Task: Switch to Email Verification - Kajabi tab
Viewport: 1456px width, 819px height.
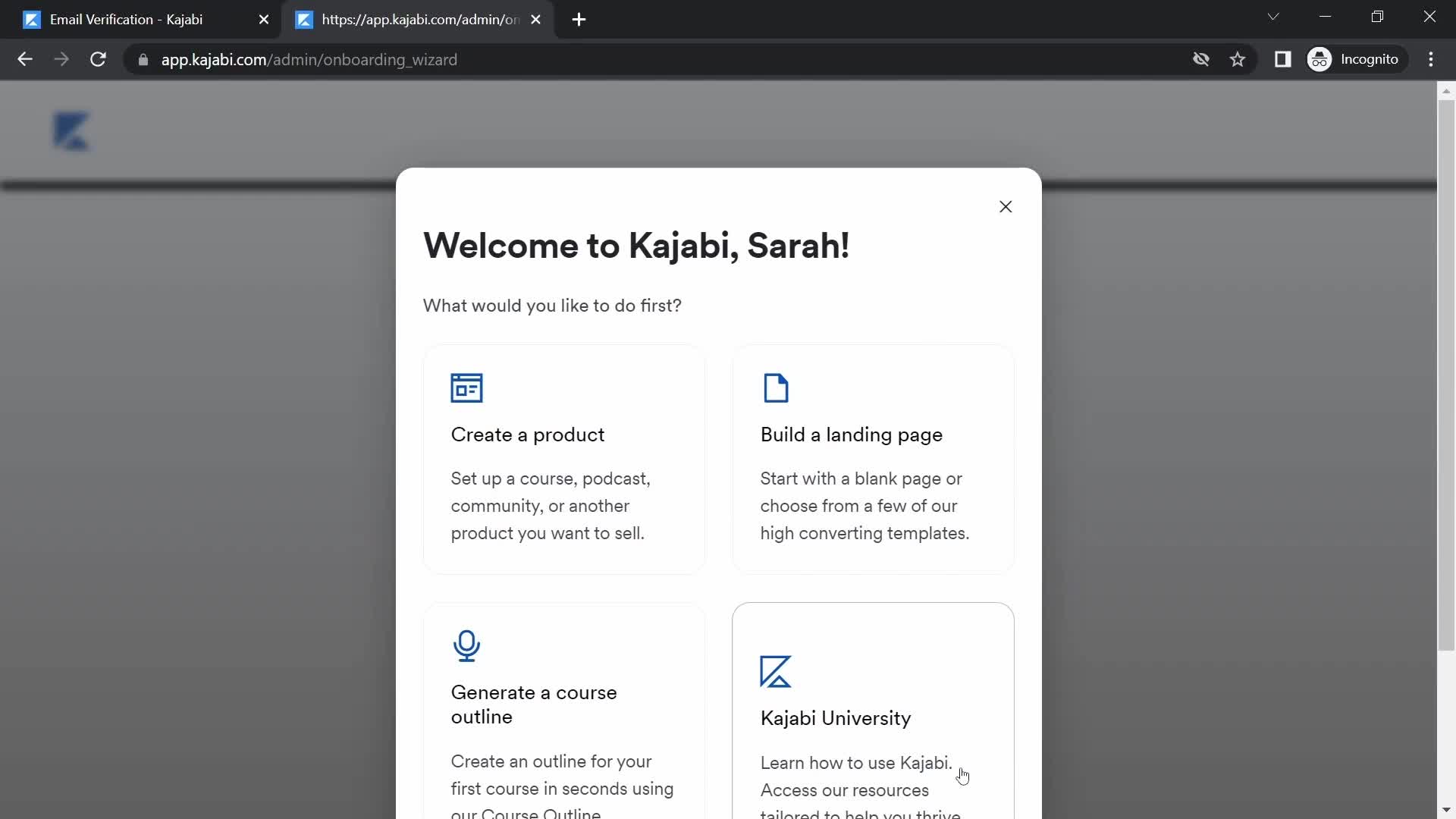Action: 141,20
